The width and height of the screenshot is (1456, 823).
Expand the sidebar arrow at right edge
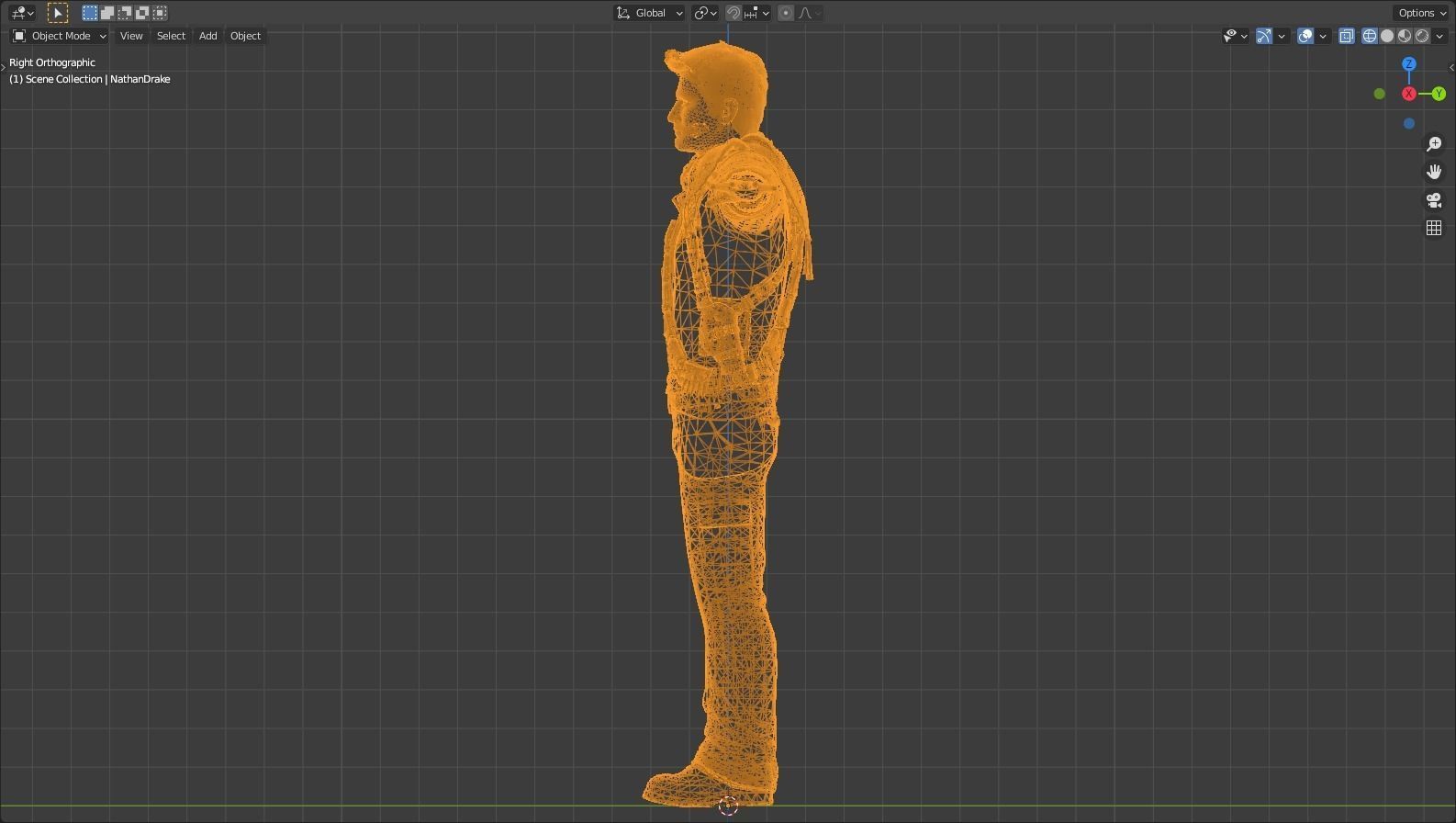[x=1451, y=67]
